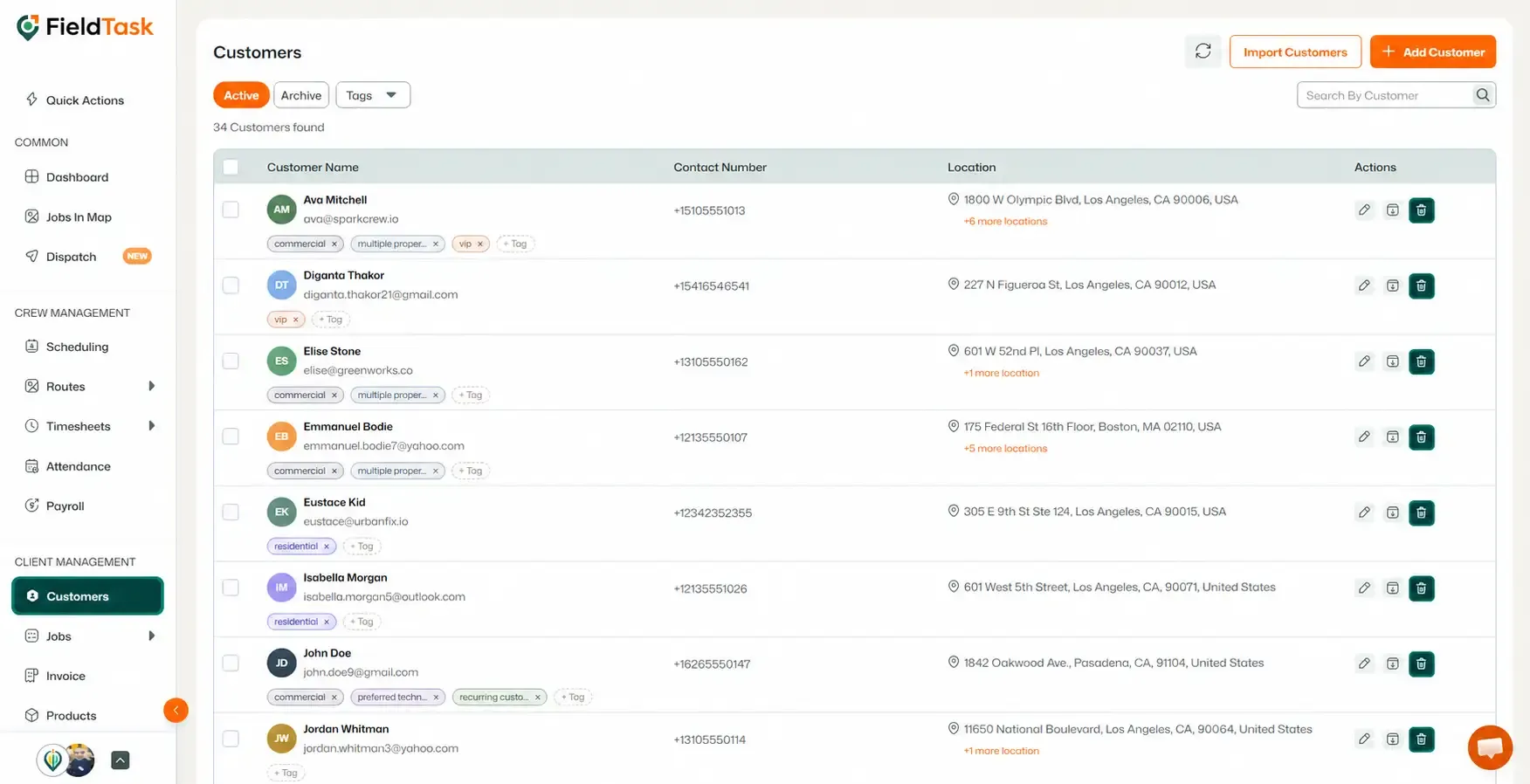Viewport: 1530px width, 784px height.
Task: Select the Active filter tab
Action: [241, 95]
